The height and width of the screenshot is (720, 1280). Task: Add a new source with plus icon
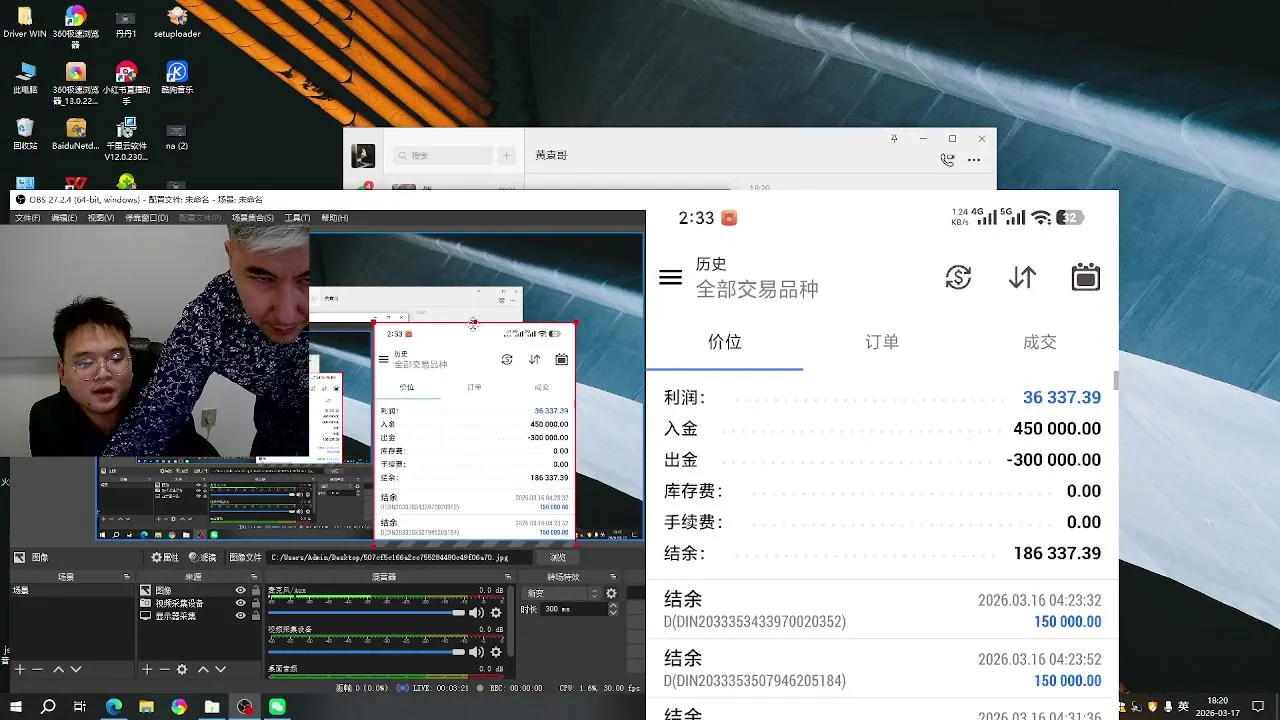coord(147,669)
